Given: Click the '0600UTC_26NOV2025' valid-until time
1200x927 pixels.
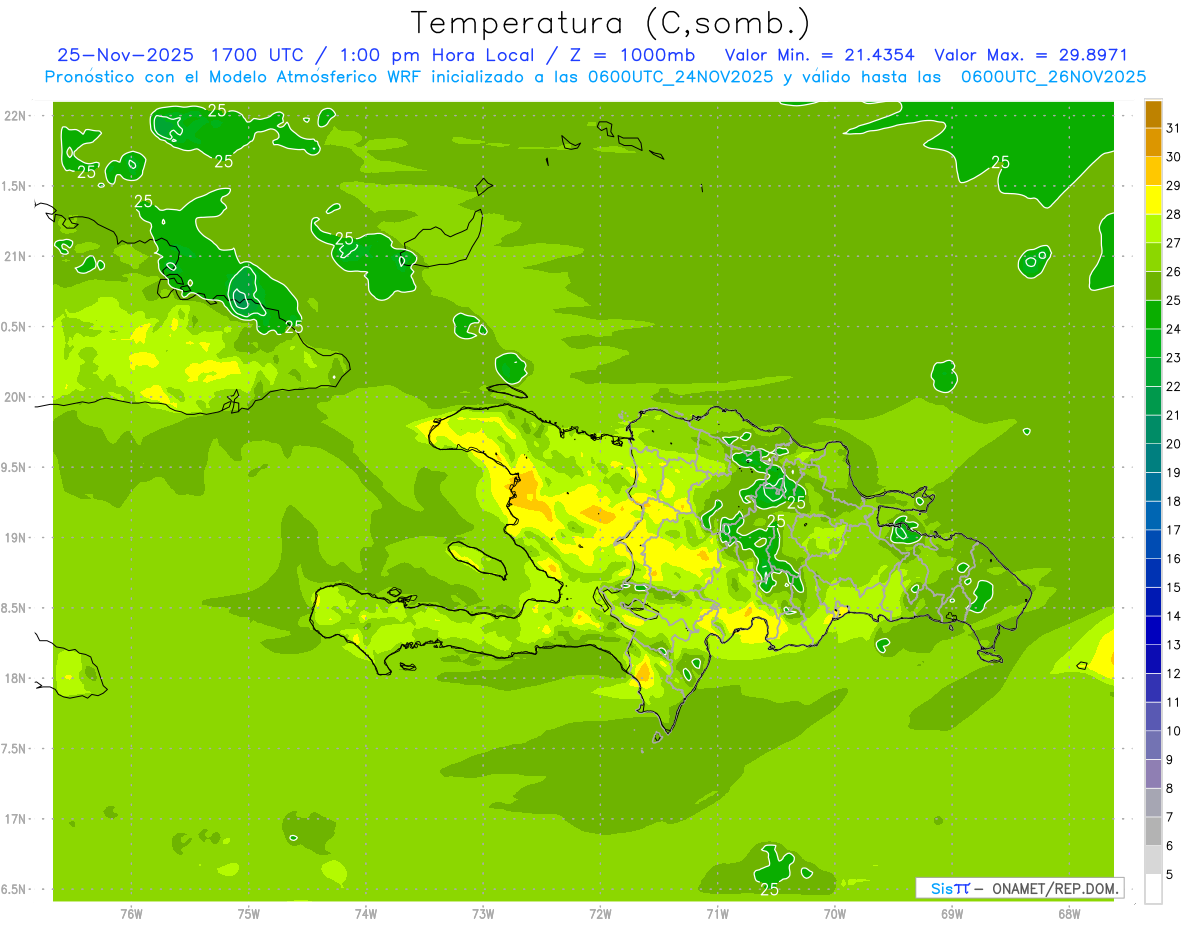Looking at the screenshot, I should click(1053, 77).
